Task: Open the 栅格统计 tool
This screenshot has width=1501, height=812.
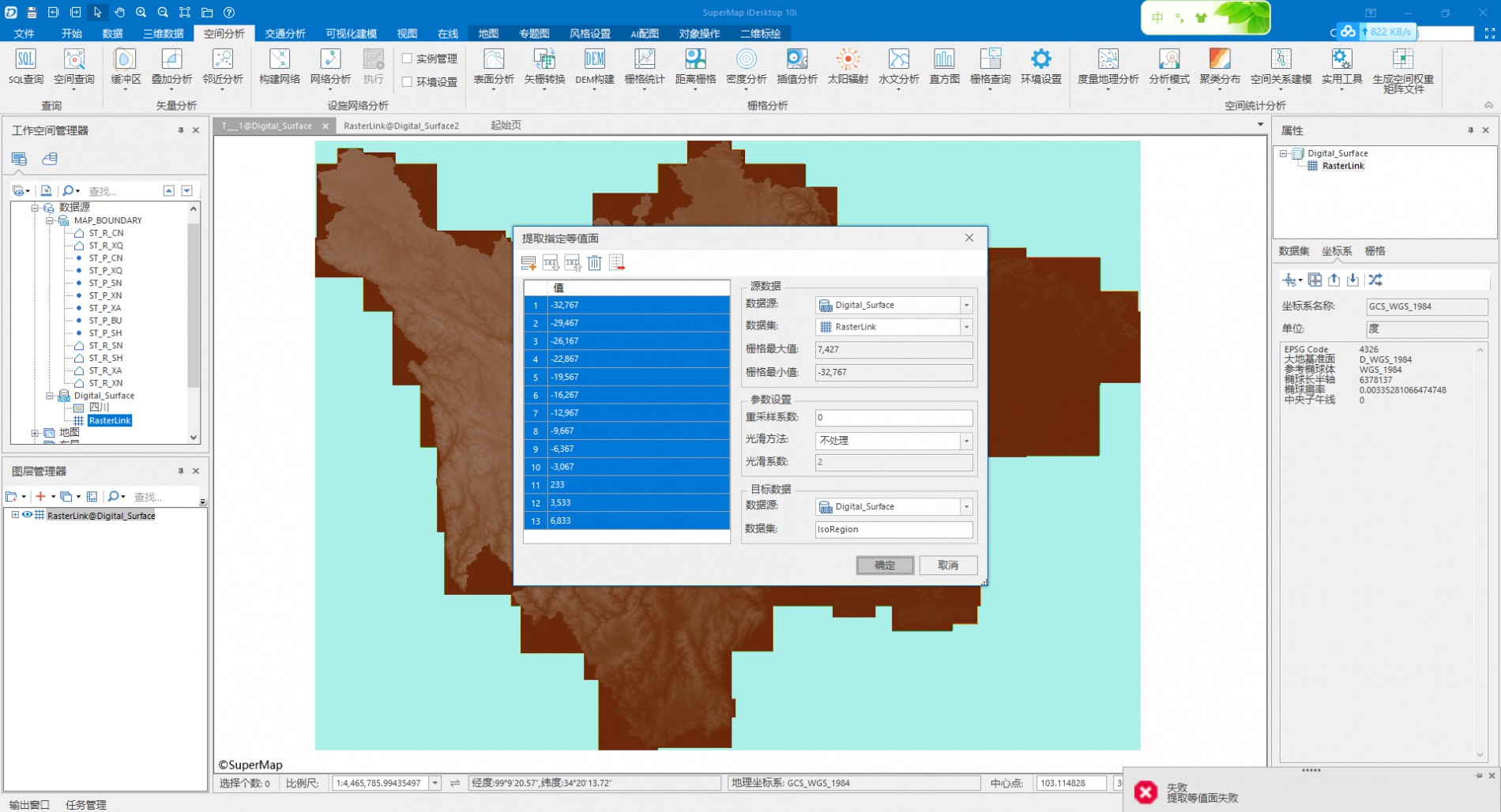Action: [645, 67]
